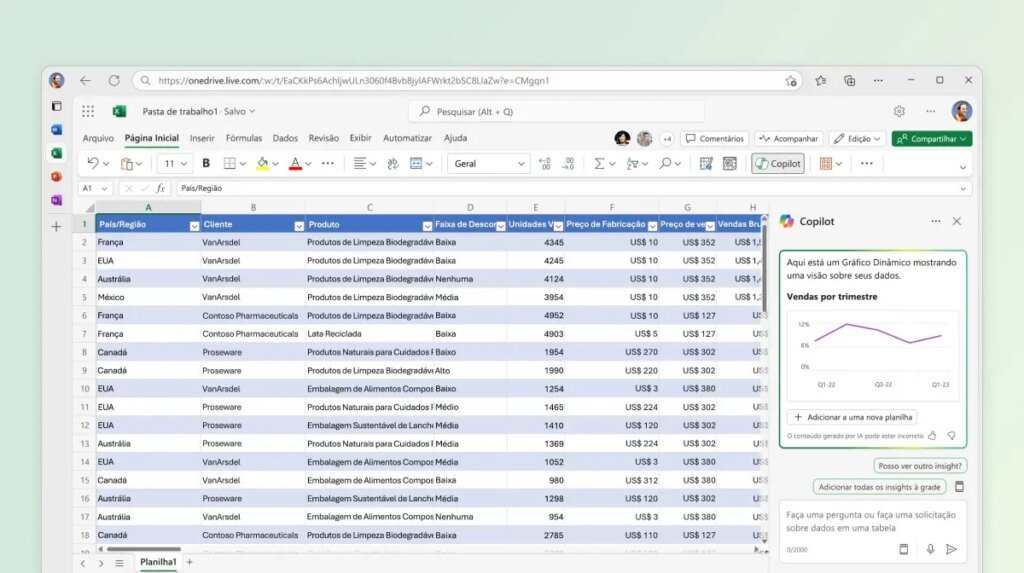Viewport: 1024px width, 573px height.
Task: Click the Bold formatting icon
Action: 206,163
